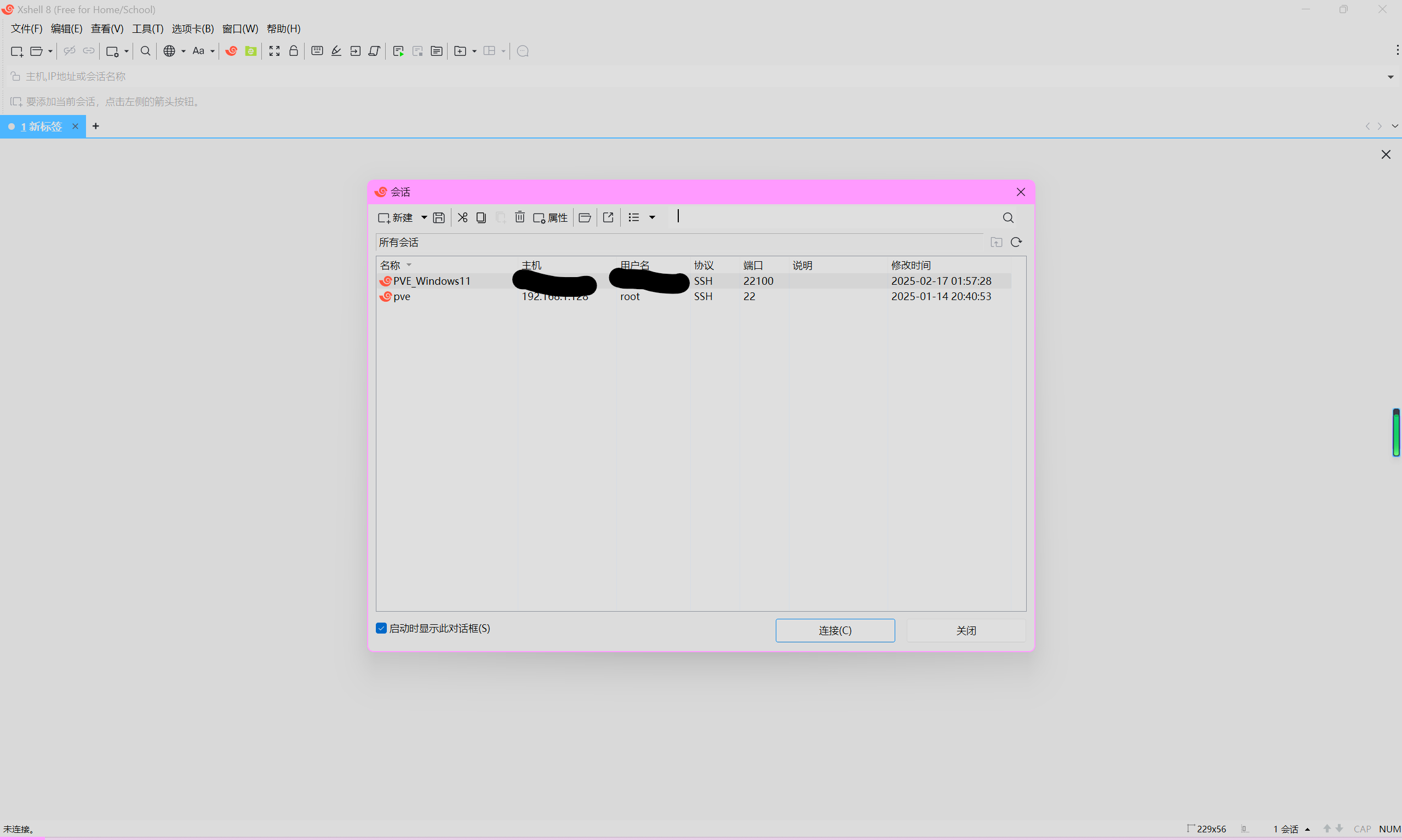Toggle 启动时显示此对话框 checkbox
This screenshot has width=1402, height=840.
tap(381, 628)
